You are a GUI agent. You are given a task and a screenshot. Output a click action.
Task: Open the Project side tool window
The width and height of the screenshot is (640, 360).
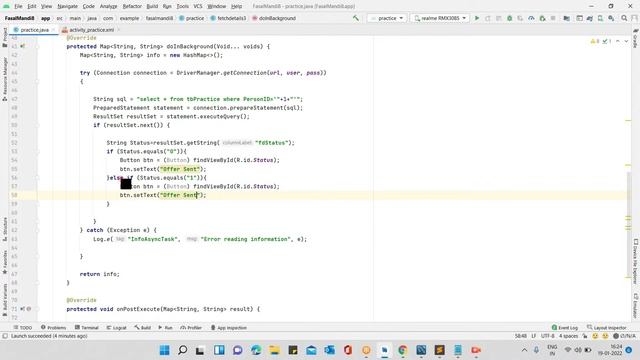[x=5, y=37]
